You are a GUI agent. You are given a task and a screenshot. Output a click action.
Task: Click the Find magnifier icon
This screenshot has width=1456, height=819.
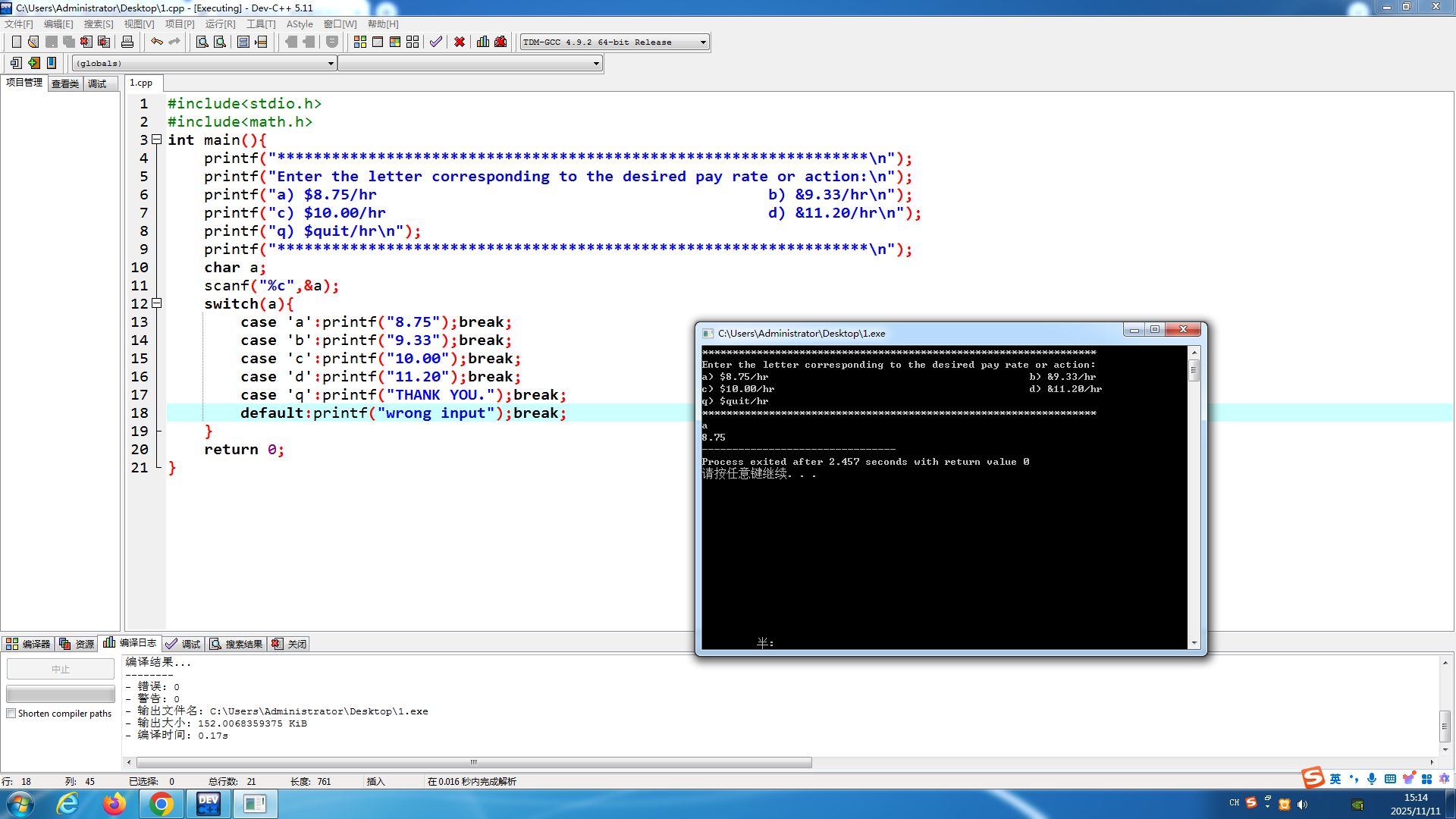202,42
